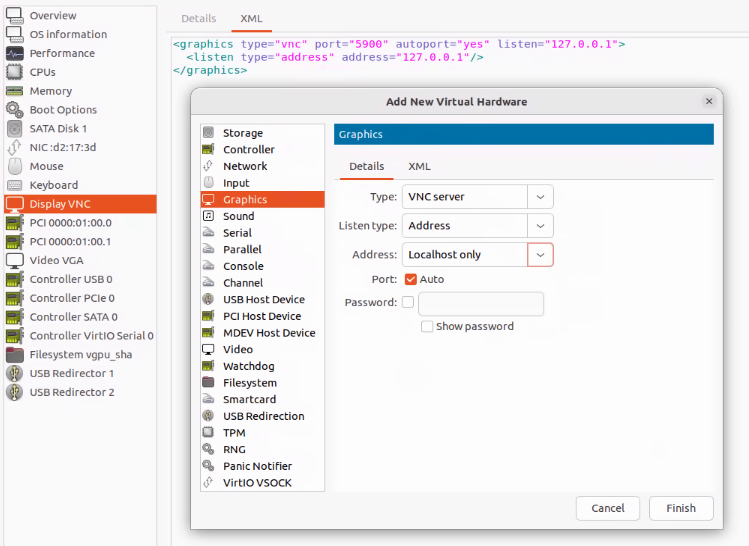This screenshot has height=546, width=749.
Task: Click the PCI 0000:01:00.0 card icon
Action: (14, 223)
